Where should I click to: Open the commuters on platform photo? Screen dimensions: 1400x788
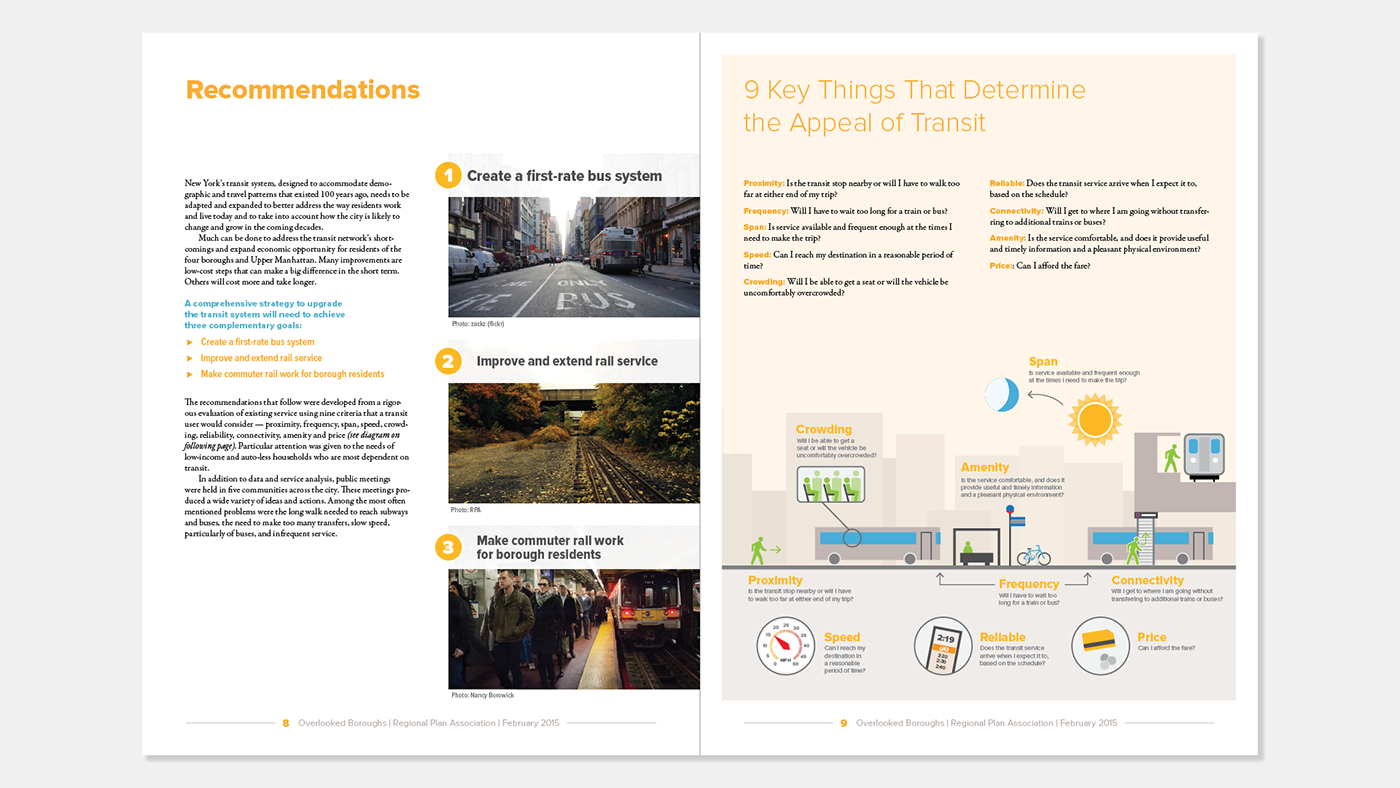573,629
